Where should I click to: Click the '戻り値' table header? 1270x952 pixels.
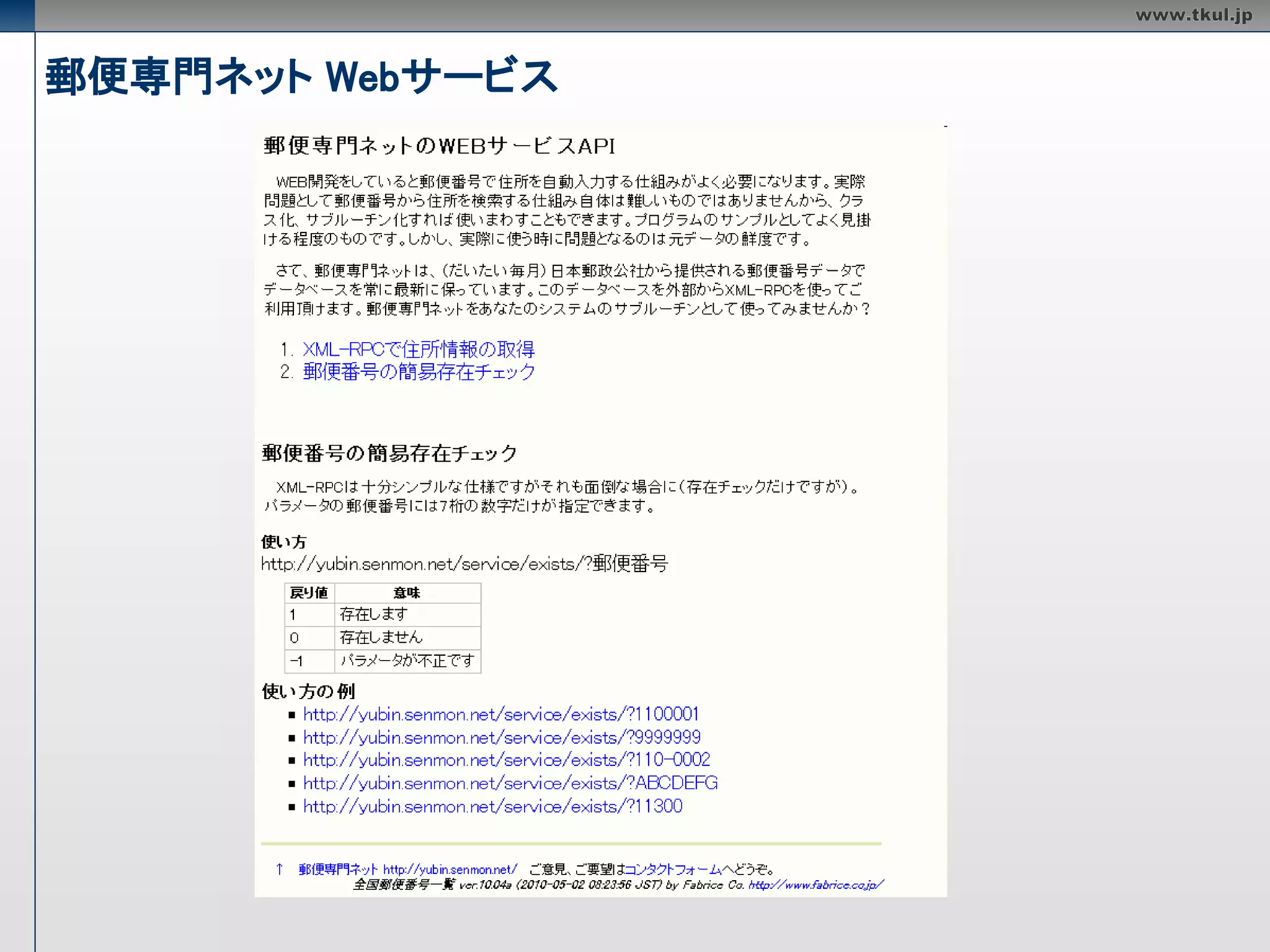309,593
